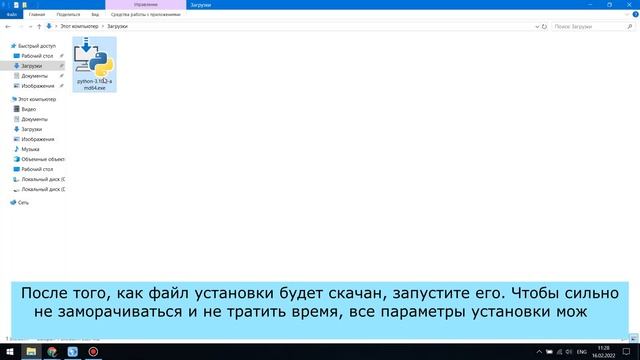Focus the Поиск: Загрузки search field

(589, 27)
